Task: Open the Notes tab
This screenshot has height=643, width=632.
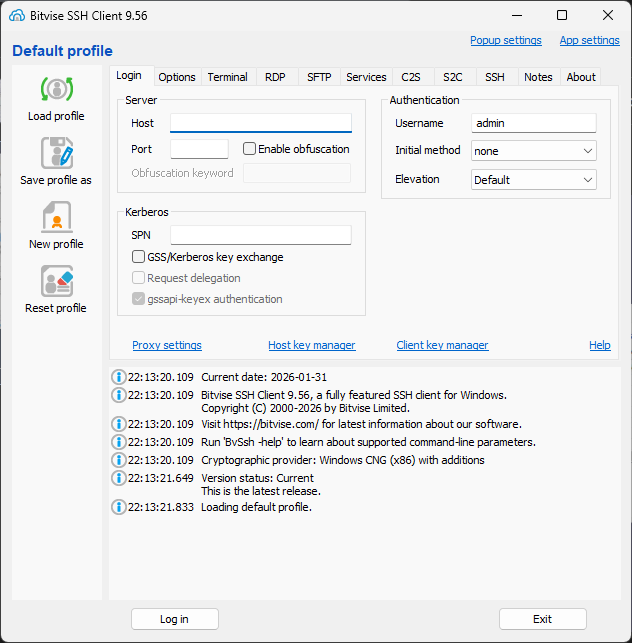Action: [x=538, y=77]
